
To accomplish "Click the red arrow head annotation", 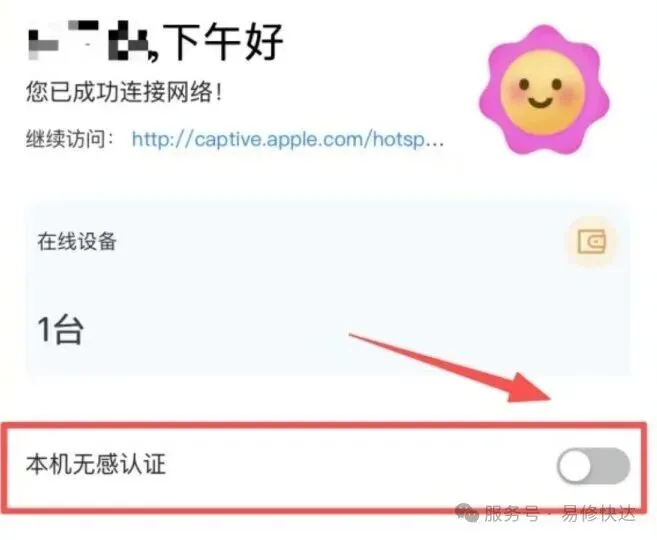I will (528, 388).
